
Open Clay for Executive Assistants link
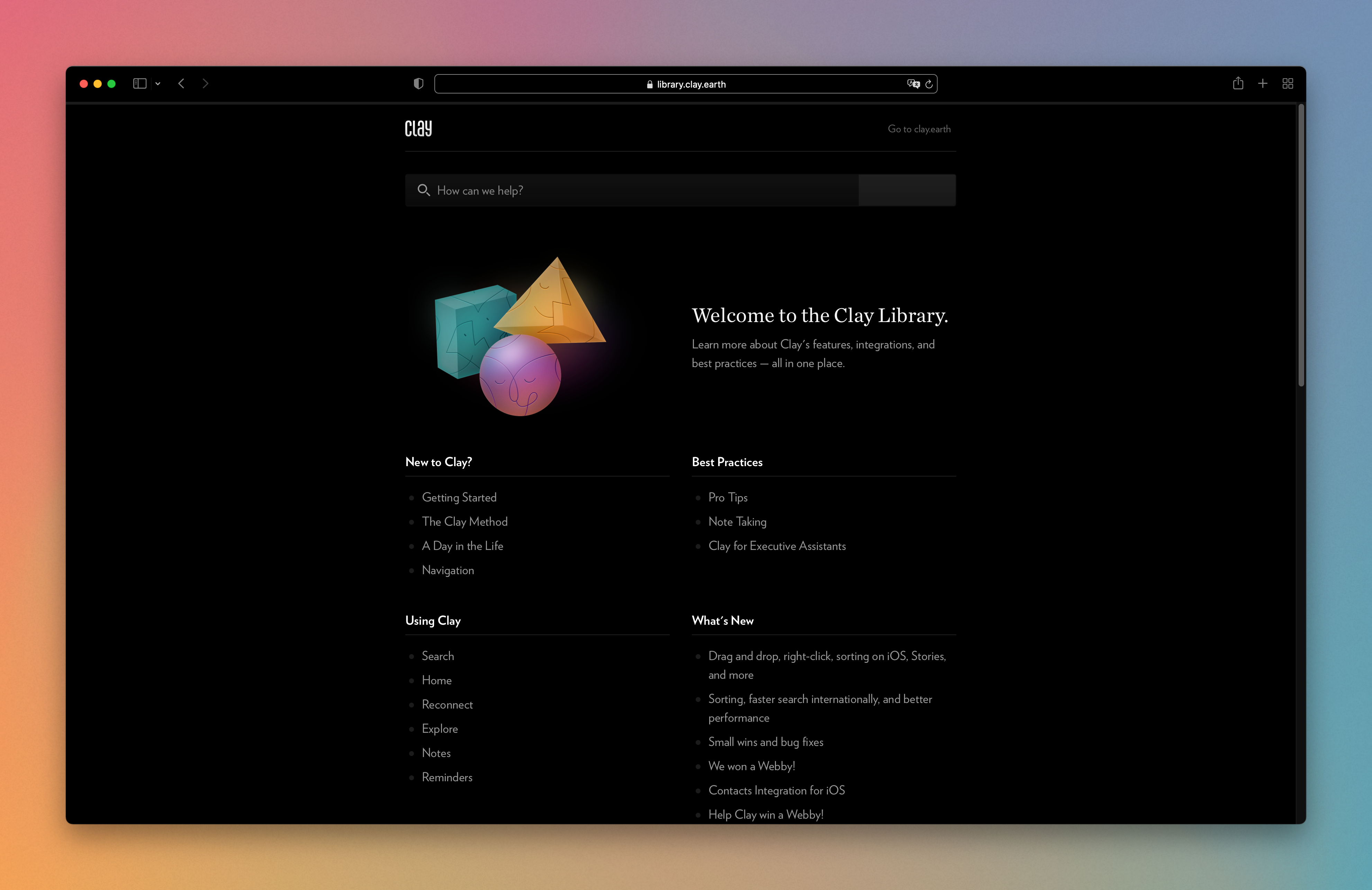pos(776,546)
